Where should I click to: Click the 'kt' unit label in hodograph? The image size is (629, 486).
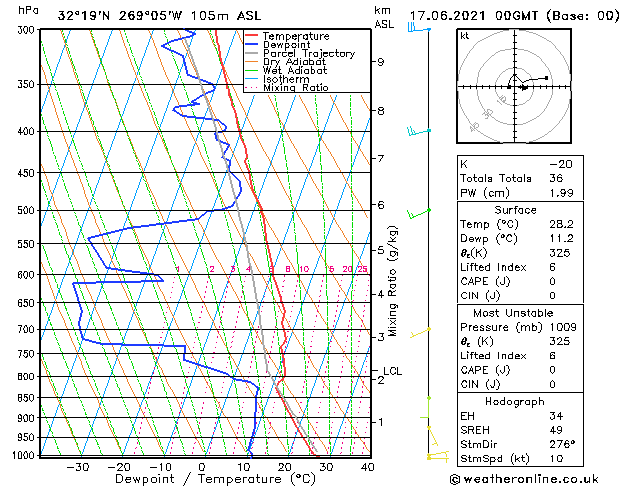pyautogui.click(x=464, y=36)
